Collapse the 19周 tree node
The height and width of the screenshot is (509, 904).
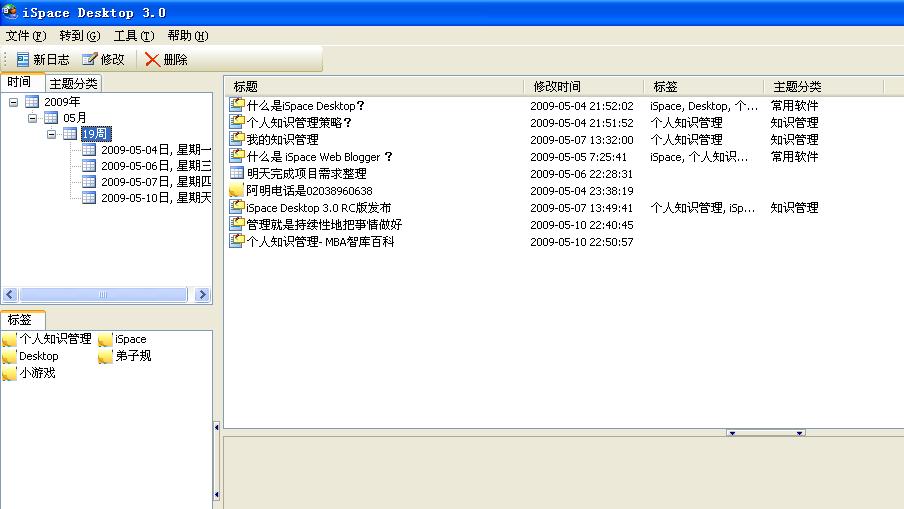51,134
